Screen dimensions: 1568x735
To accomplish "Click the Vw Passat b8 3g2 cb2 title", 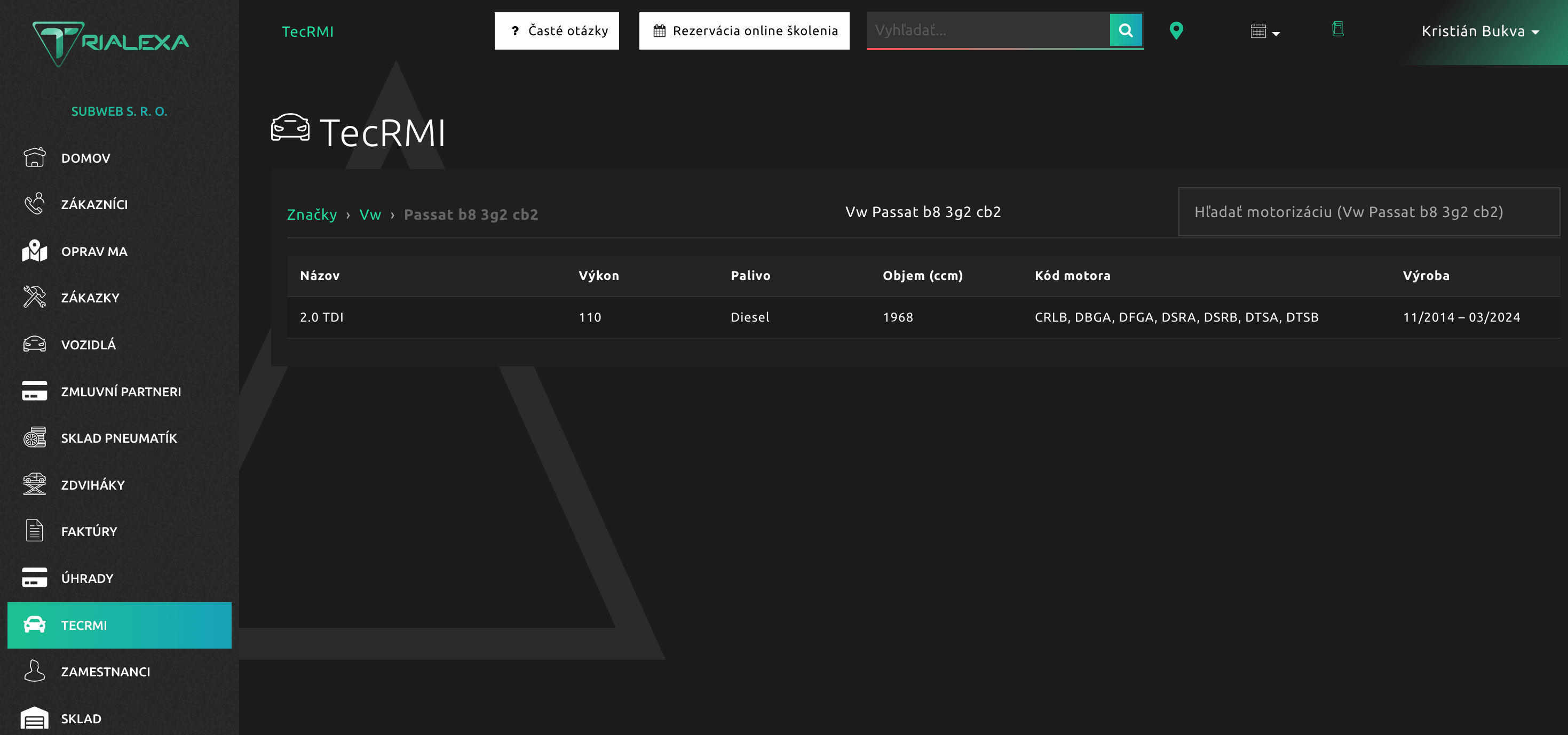I will [x=923, y=212].
